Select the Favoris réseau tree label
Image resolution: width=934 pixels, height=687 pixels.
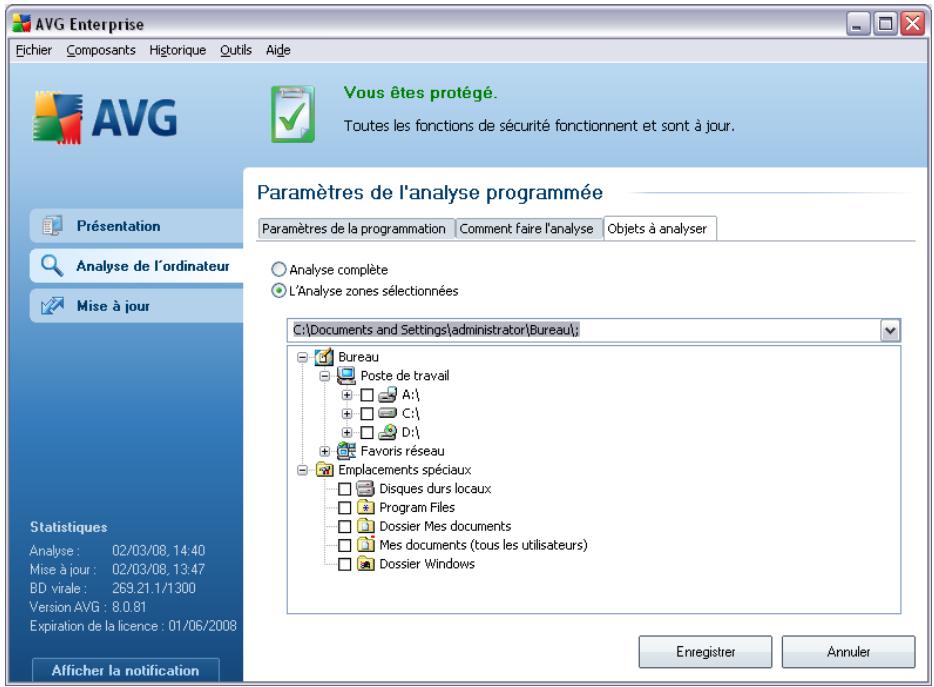403,451
